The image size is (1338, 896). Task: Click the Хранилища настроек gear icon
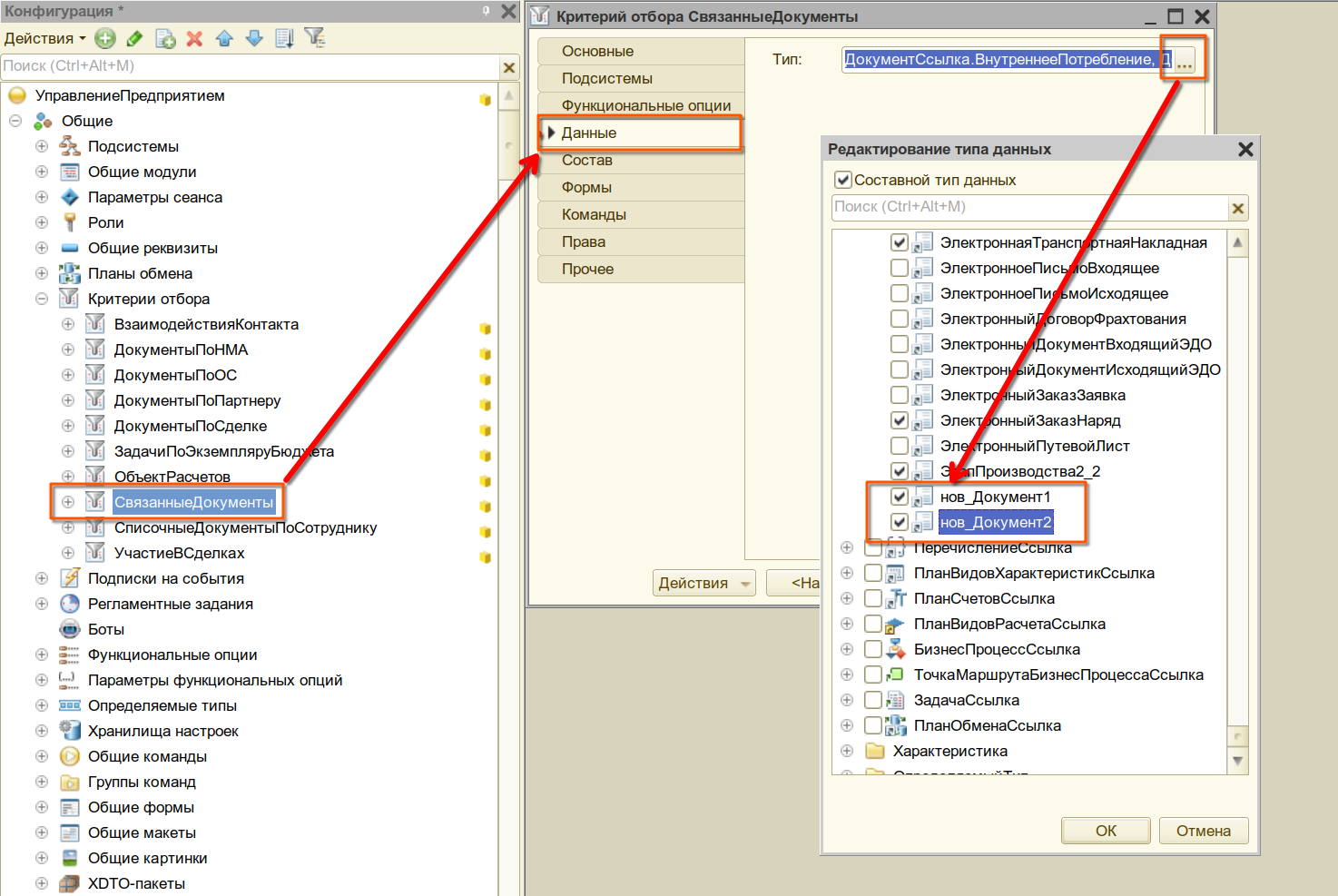click(x=70, y=730)
